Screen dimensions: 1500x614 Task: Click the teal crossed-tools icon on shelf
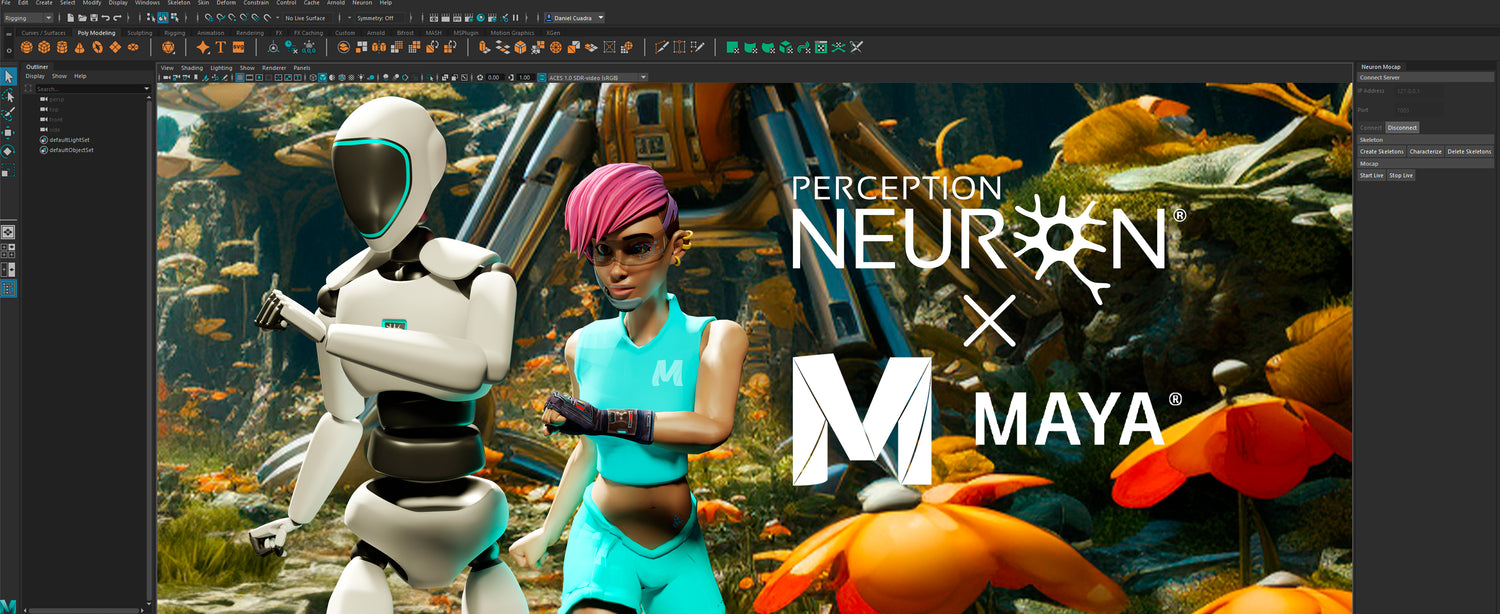(838, 47)
